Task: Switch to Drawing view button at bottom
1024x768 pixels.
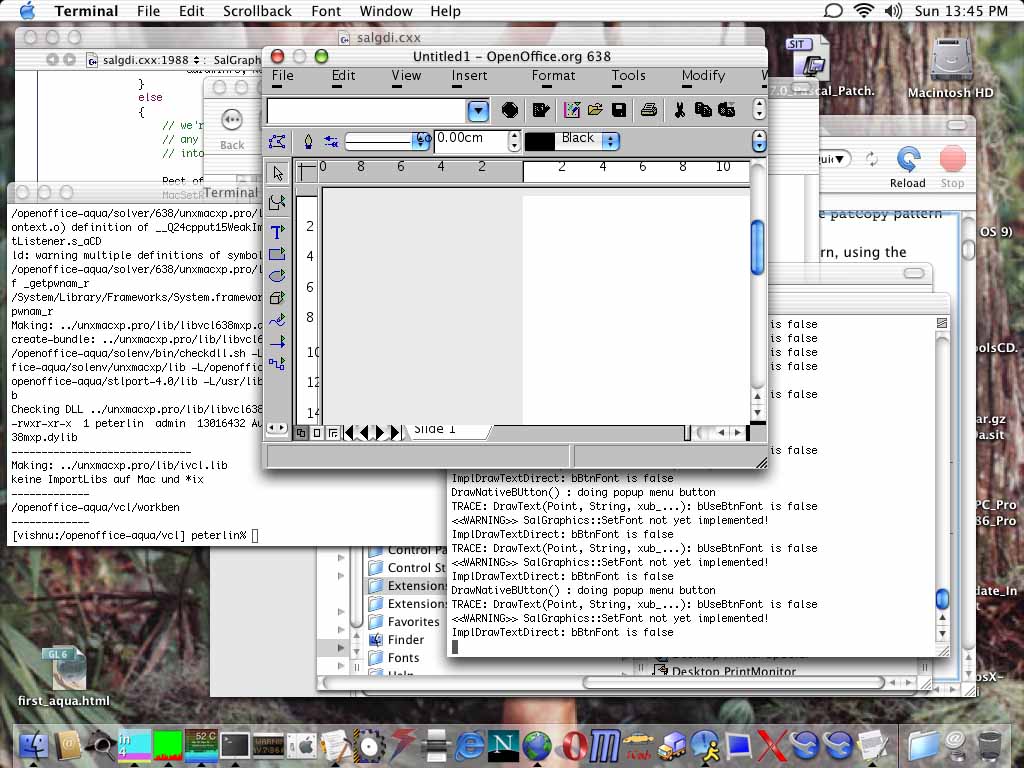Action: (301, 432)
